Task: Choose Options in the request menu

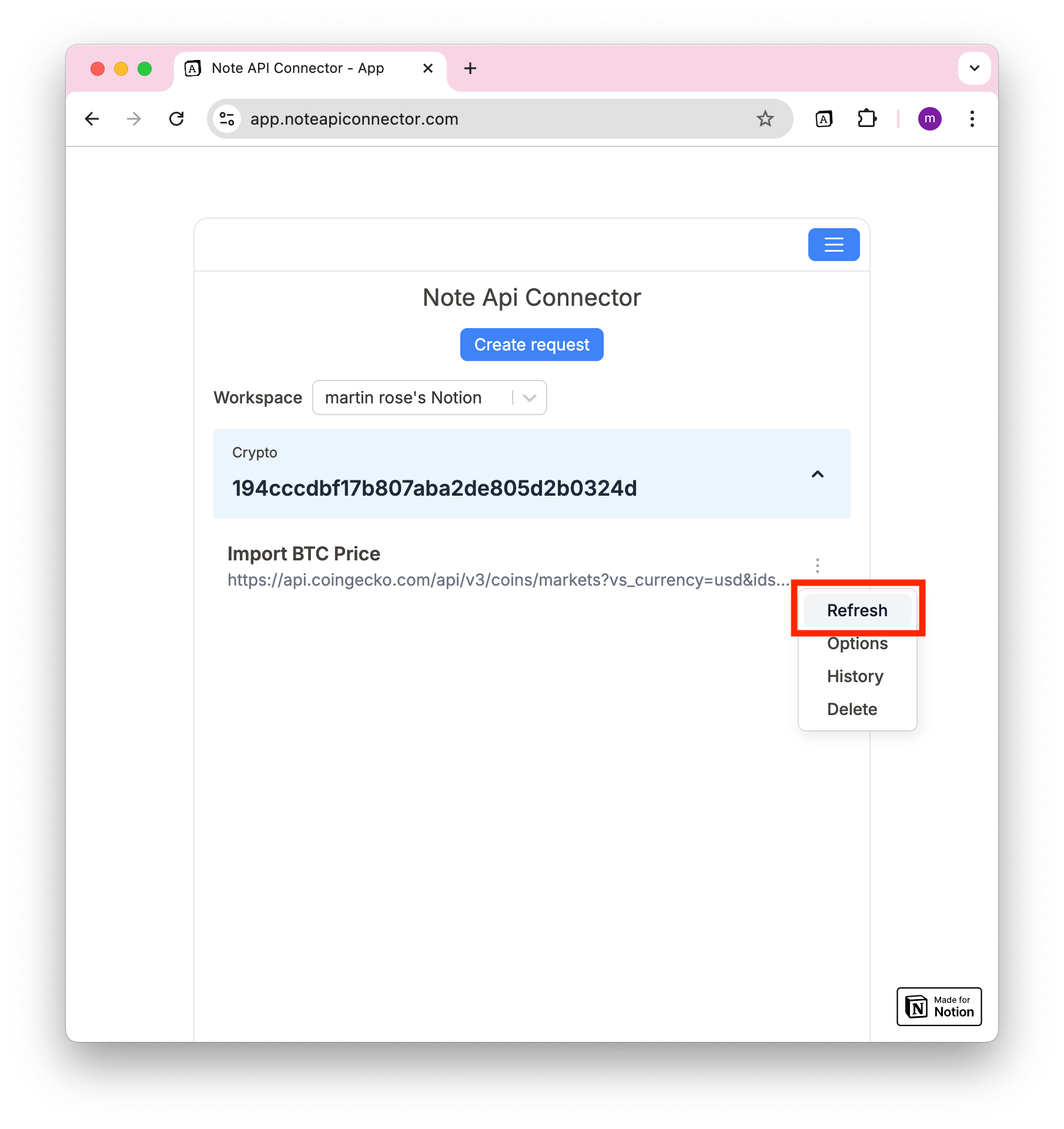Action: coord(857,644)
